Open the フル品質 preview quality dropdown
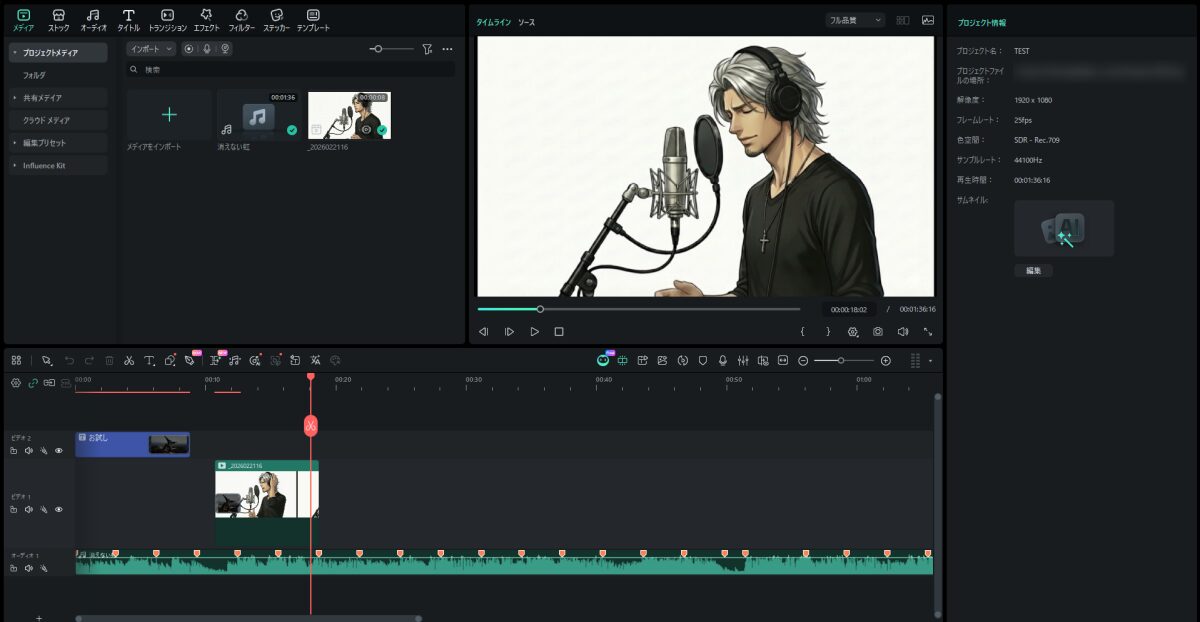The width and height of the screenshot is (1200, 622). point(855,20)
